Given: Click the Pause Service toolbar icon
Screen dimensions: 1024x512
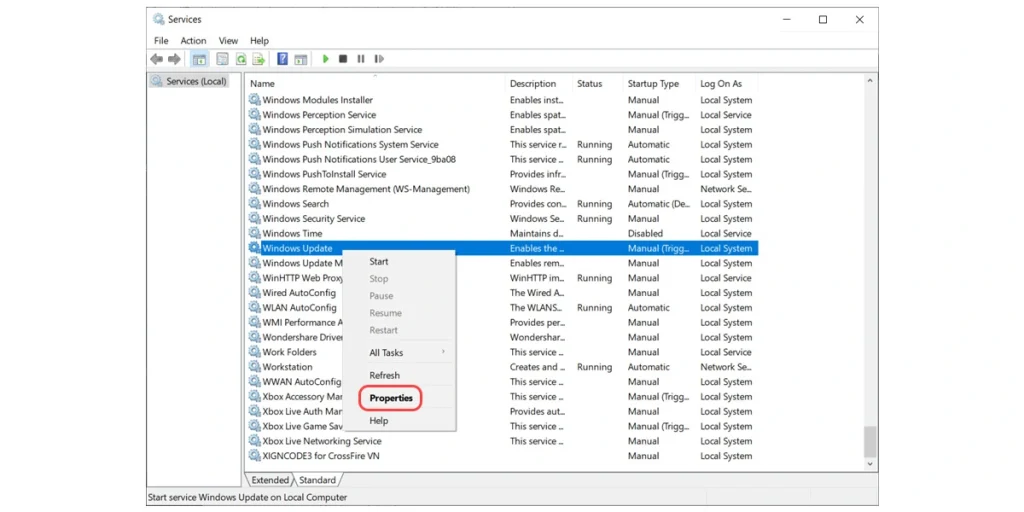Looking at the screenshot, I should [360, 59].
